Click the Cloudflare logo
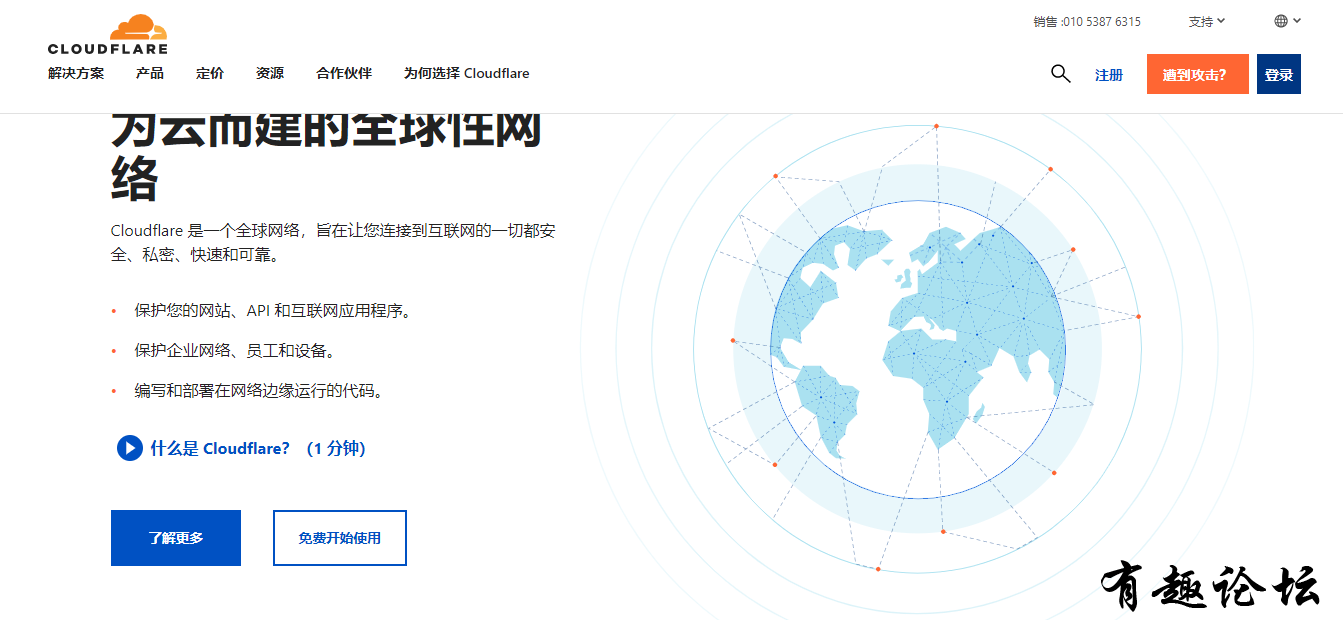Image resolution: width=1343 pixels, height=620 pixels. pos(108,34)
